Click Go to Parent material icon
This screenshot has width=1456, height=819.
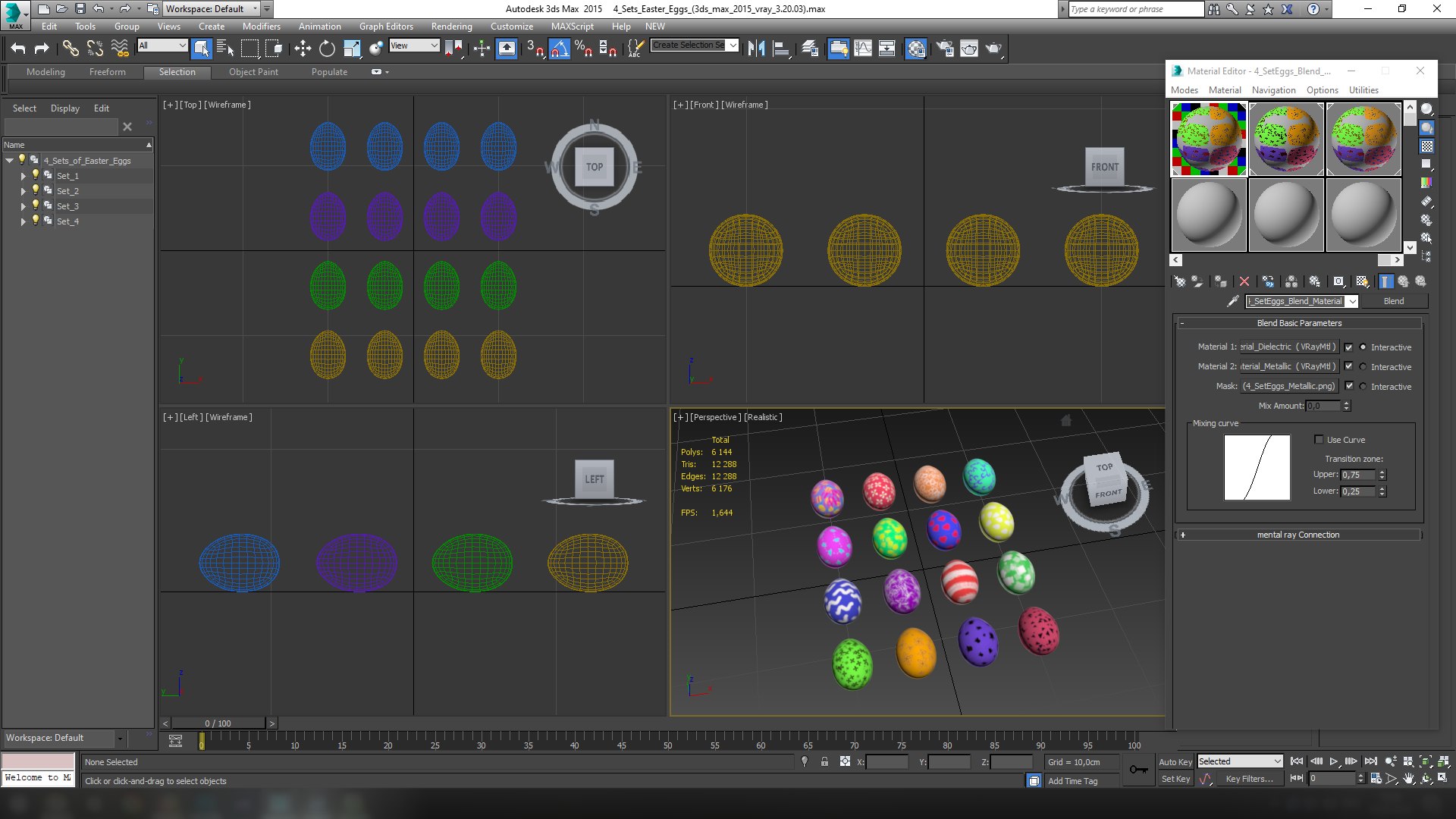click(x=1404, y=281)
